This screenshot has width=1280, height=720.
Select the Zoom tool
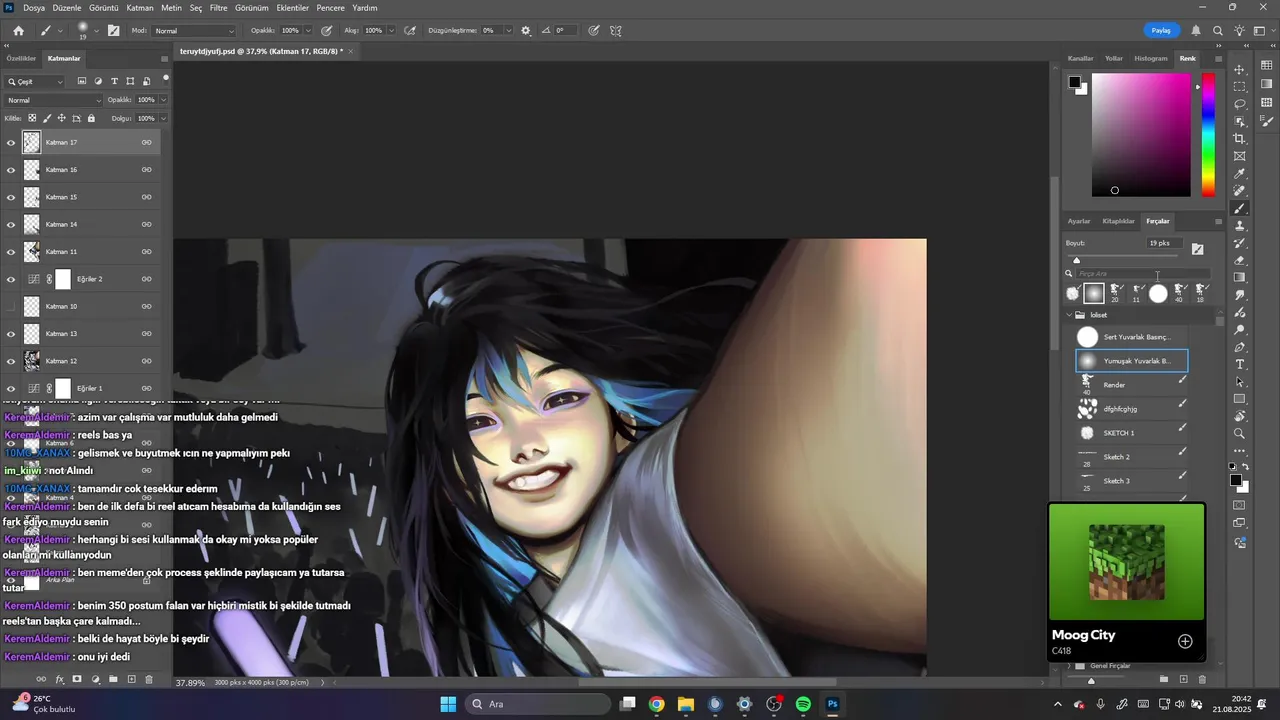[1240, 433]
